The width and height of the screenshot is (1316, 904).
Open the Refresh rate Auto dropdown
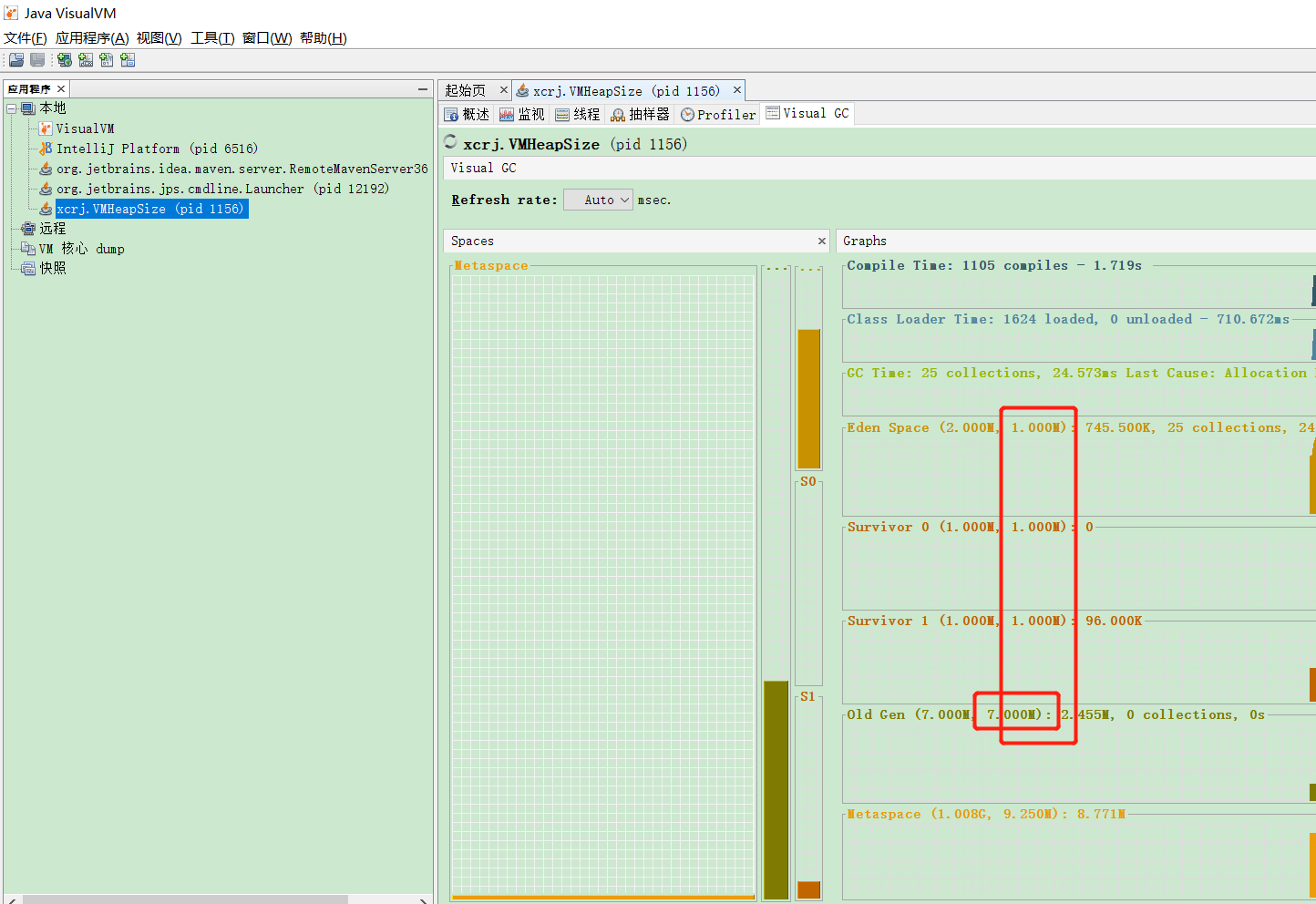pos(598,200)
